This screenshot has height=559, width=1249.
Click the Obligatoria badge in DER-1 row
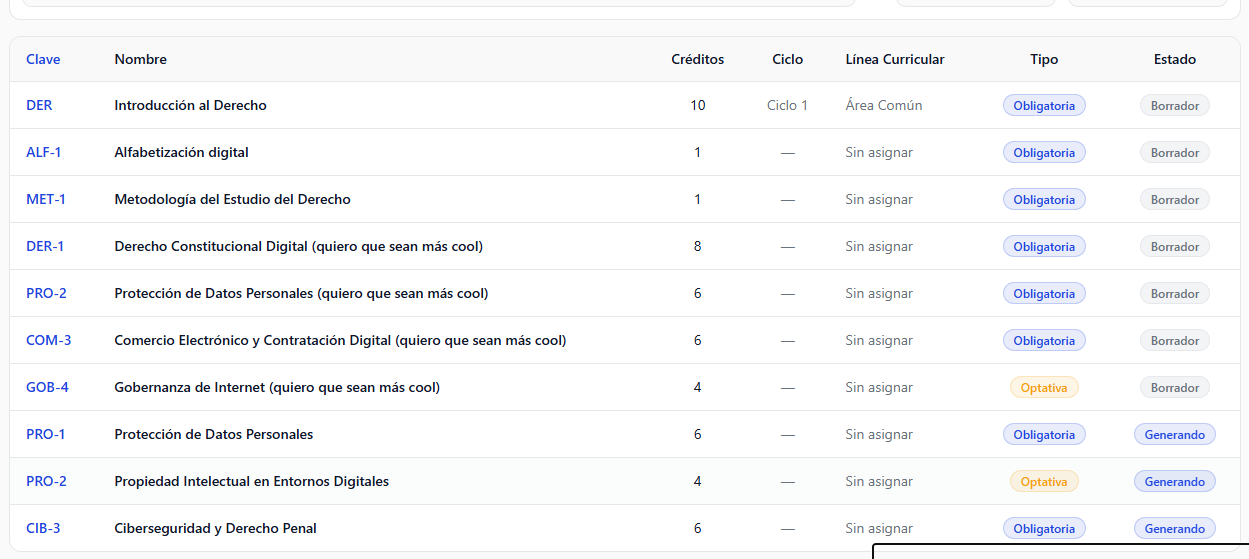click(1044, 246)
